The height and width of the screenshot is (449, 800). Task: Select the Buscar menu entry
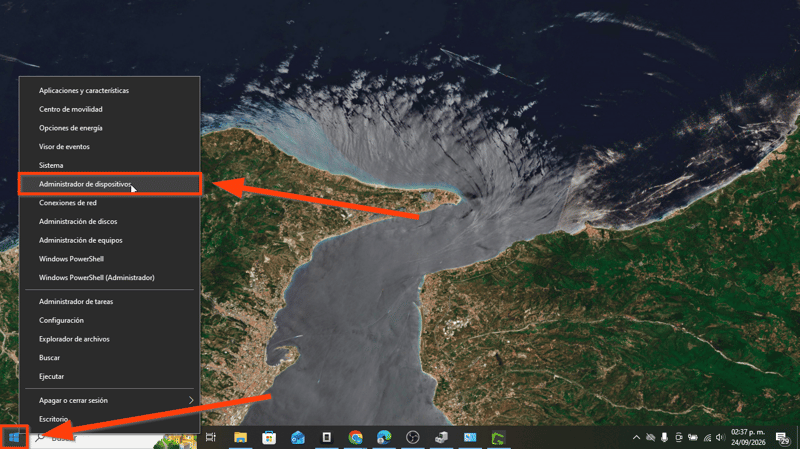(x=109, y=358)
